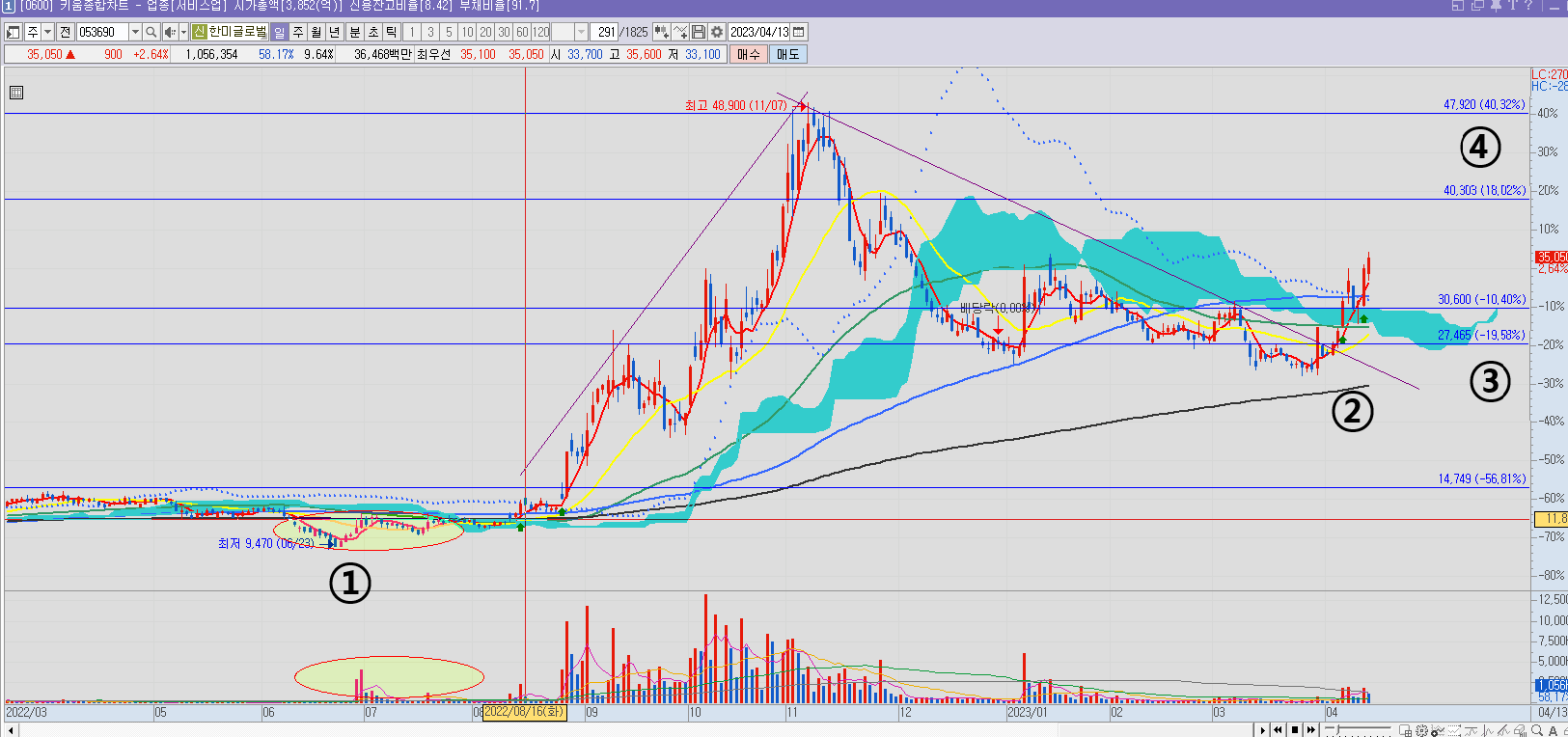Select the monthly '월' period toggle
Viewport: 1568px width, 737px height.
pyautogui.click(x=316, y=32)
